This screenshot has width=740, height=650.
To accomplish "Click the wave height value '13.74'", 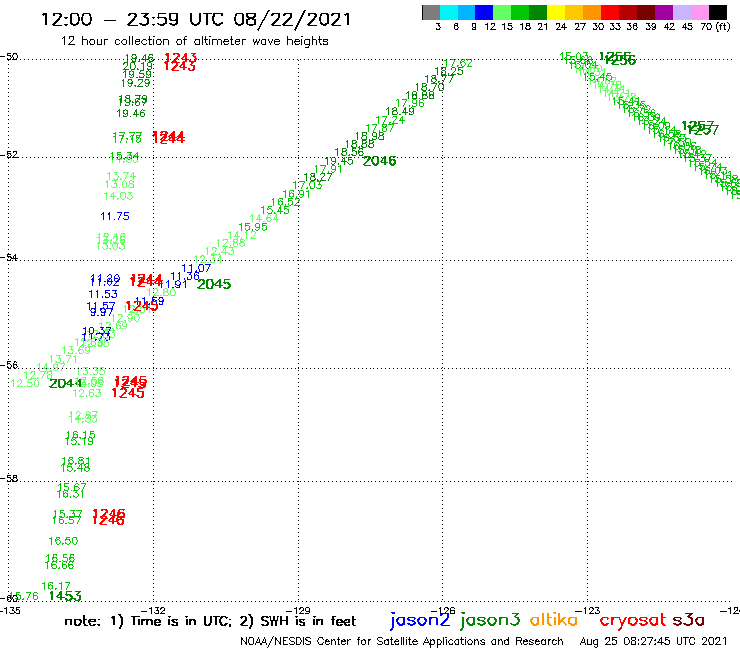I will pos(121,176).
